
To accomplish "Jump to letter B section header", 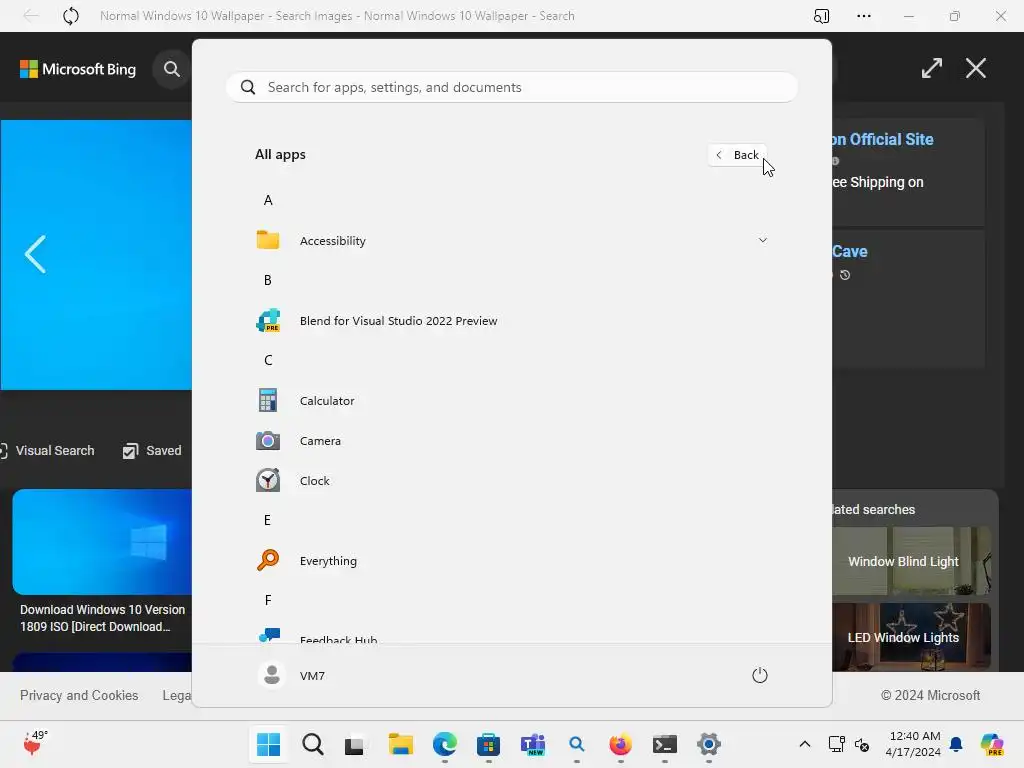I will click(x=268, y=280).
